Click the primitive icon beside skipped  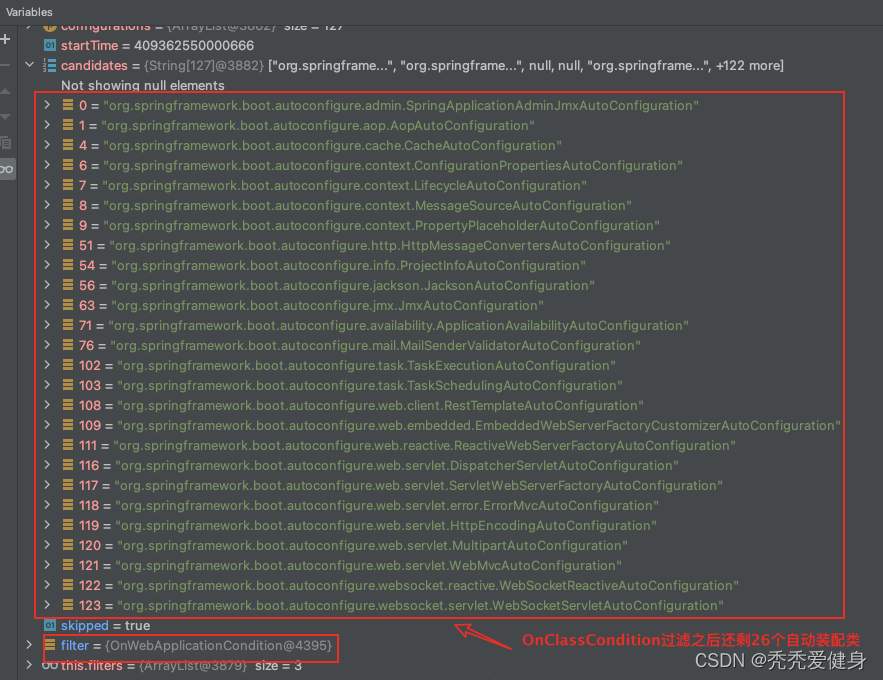[x=49, y=626]
